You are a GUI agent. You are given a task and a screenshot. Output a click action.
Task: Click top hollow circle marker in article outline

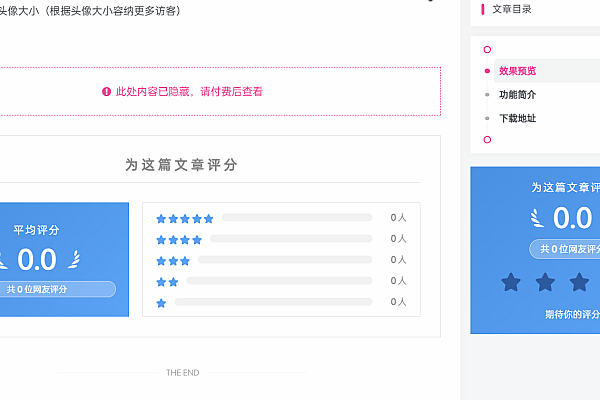tap(487, 49)
